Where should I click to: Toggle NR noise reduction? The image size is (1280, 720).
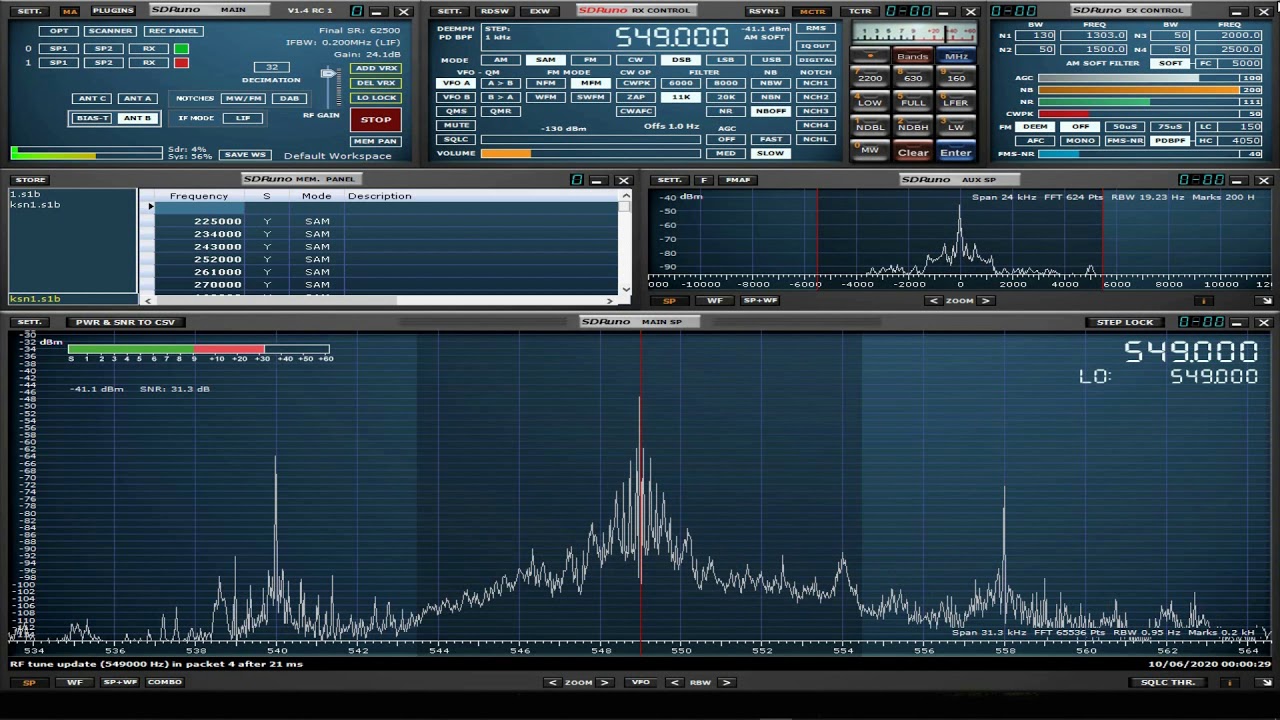pos(726,111)
